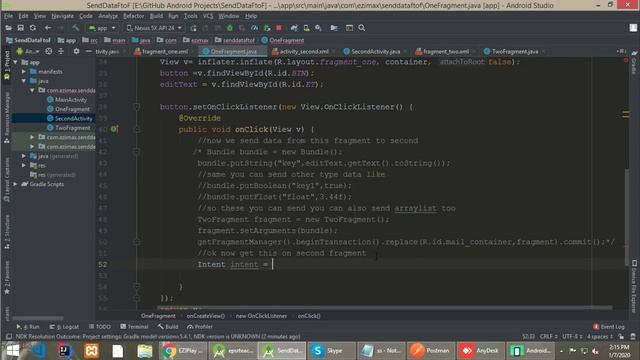
Task: Open the AVD Manager icon
Action: [x=306, y=28]
